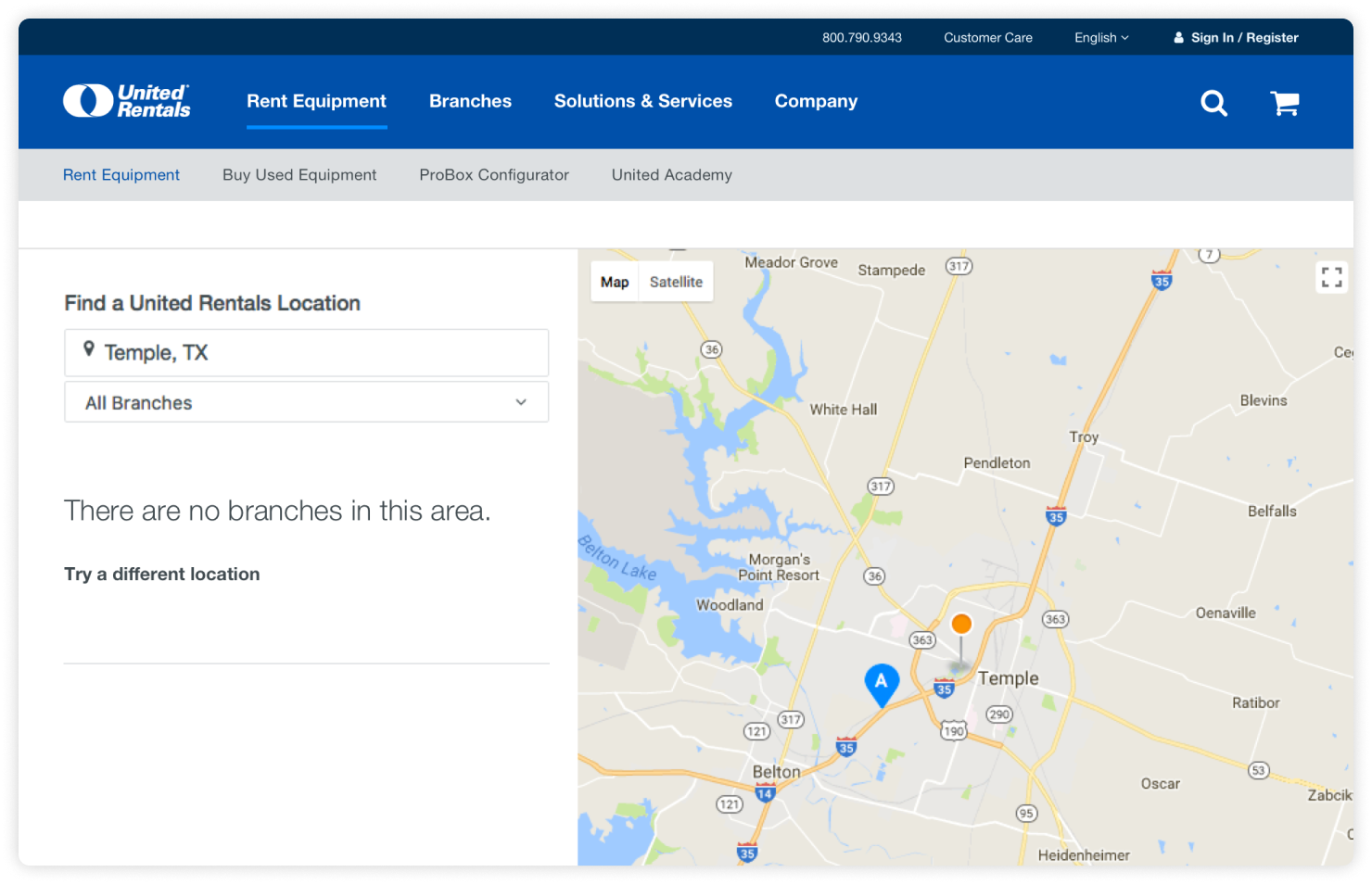
Task: Click the location pin icon in search field
Action: [89, 349]
